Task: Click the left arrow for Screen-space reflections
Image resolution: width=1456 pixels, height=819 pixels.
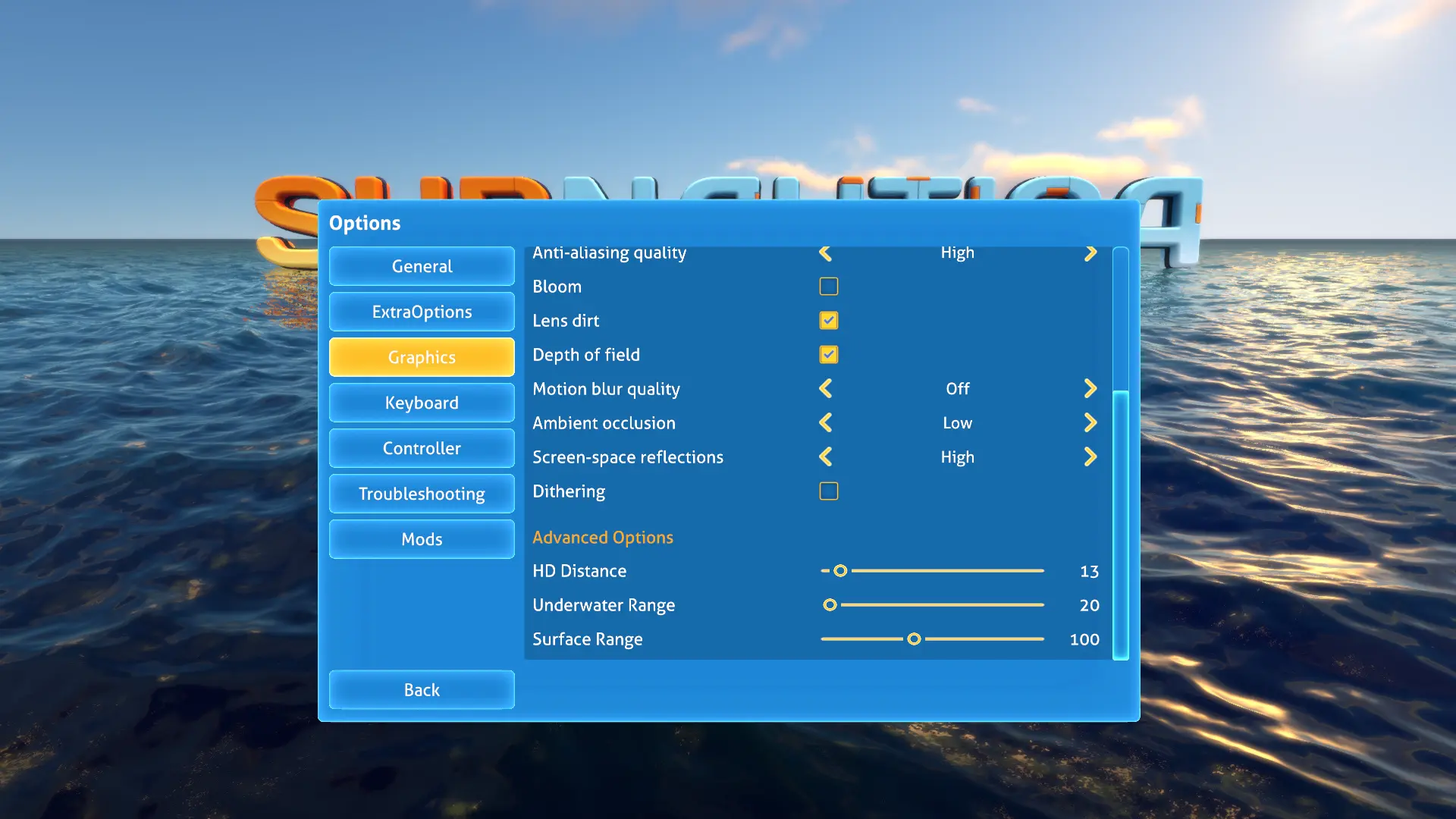Action: 826,456
